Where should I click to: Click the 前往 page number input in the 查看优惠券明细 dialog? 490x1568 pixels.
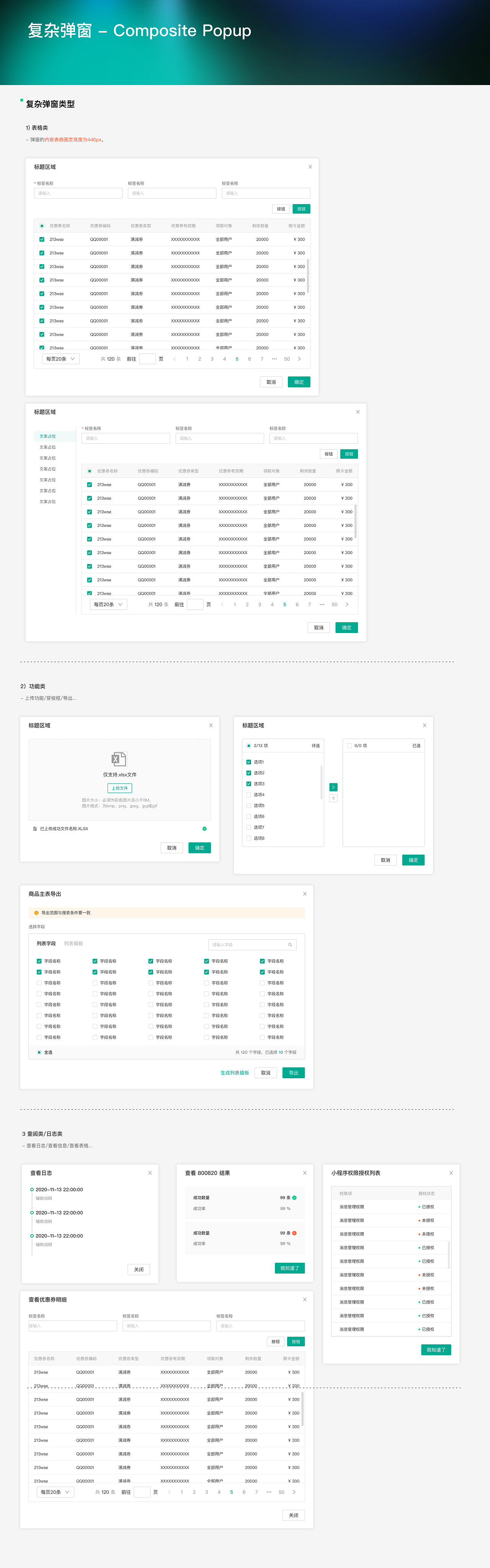click(142, 1492)
